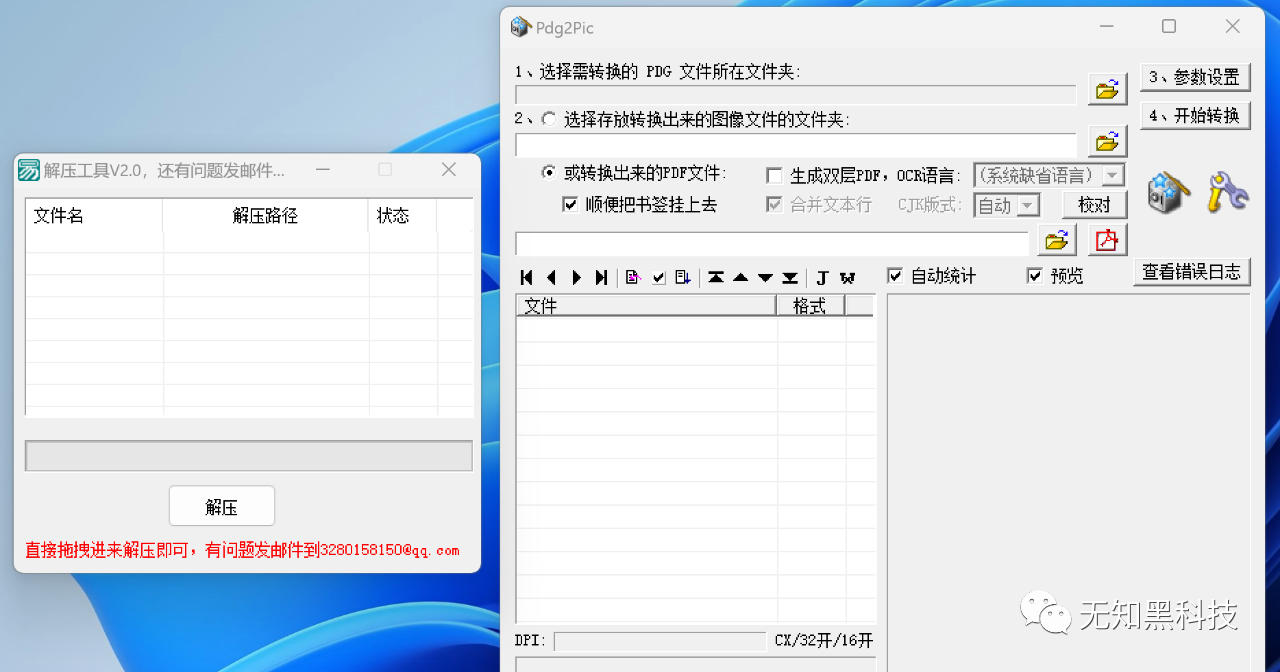Click red email hint text in unzip tool
1280x672 pixels.
tap(242, 550)
